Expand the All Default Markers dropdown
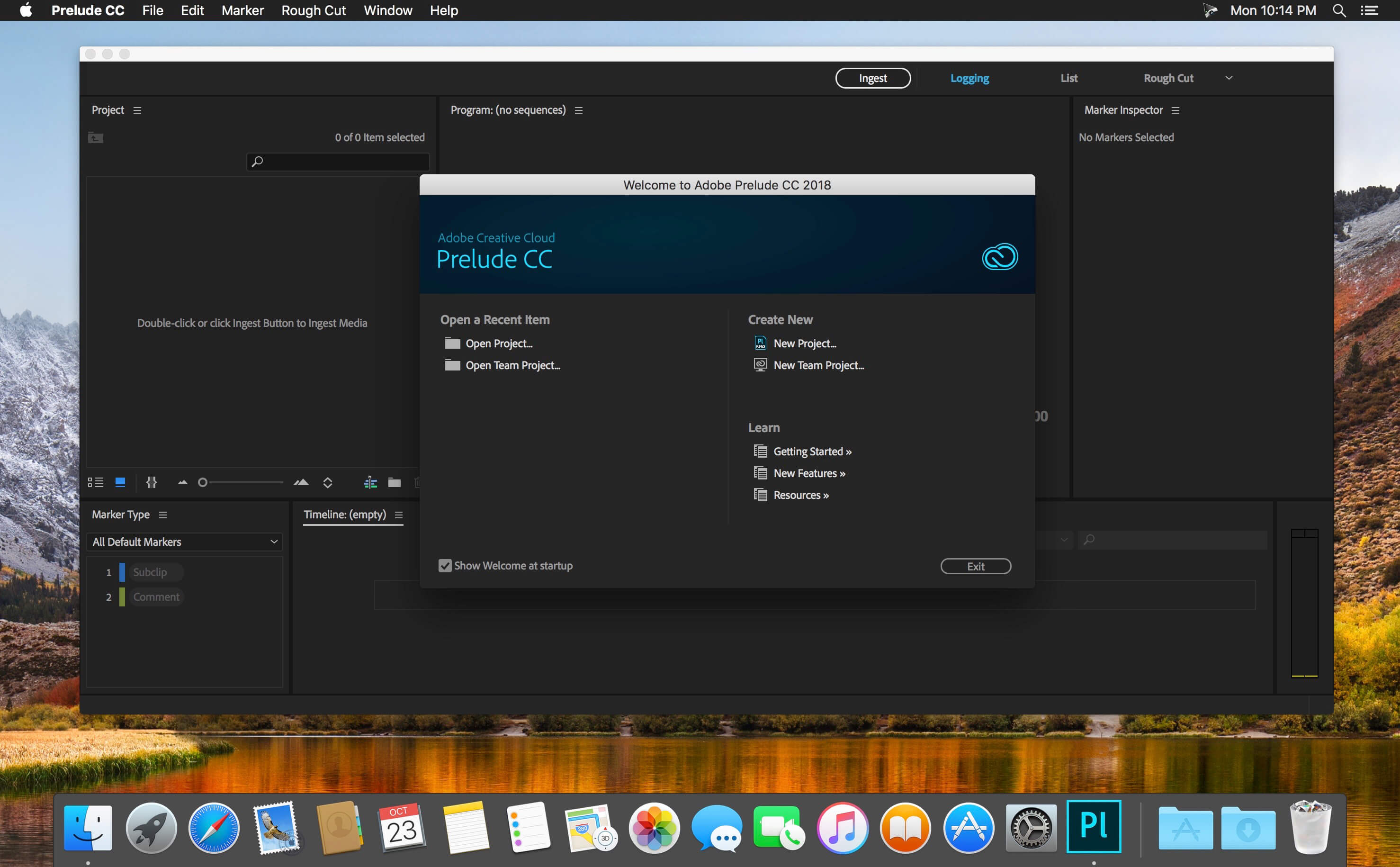The height and width of the screenshot is (867, 1400). click(x=185, y=542)
